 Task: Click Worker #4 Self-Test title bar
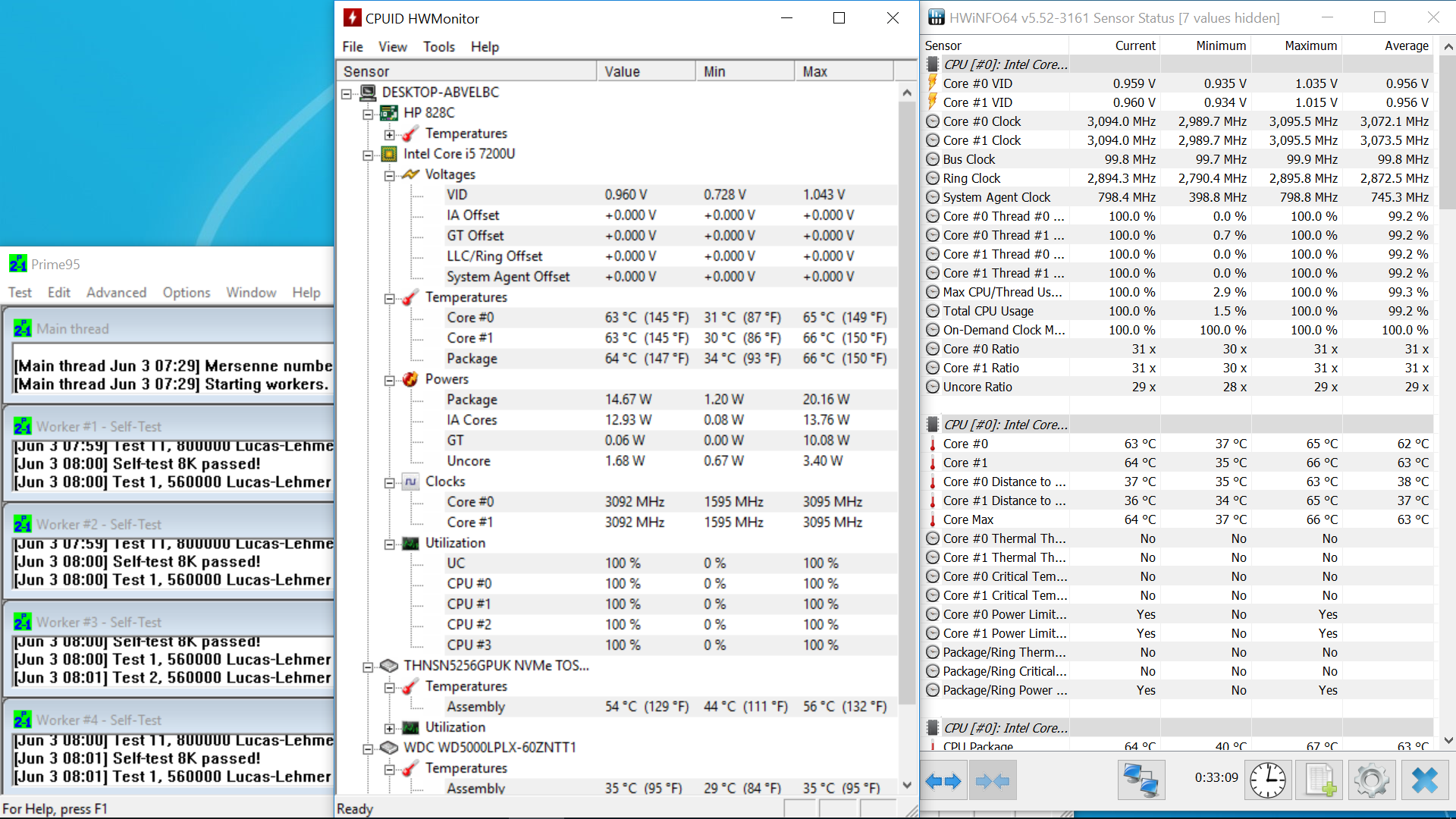coord(171,720)
